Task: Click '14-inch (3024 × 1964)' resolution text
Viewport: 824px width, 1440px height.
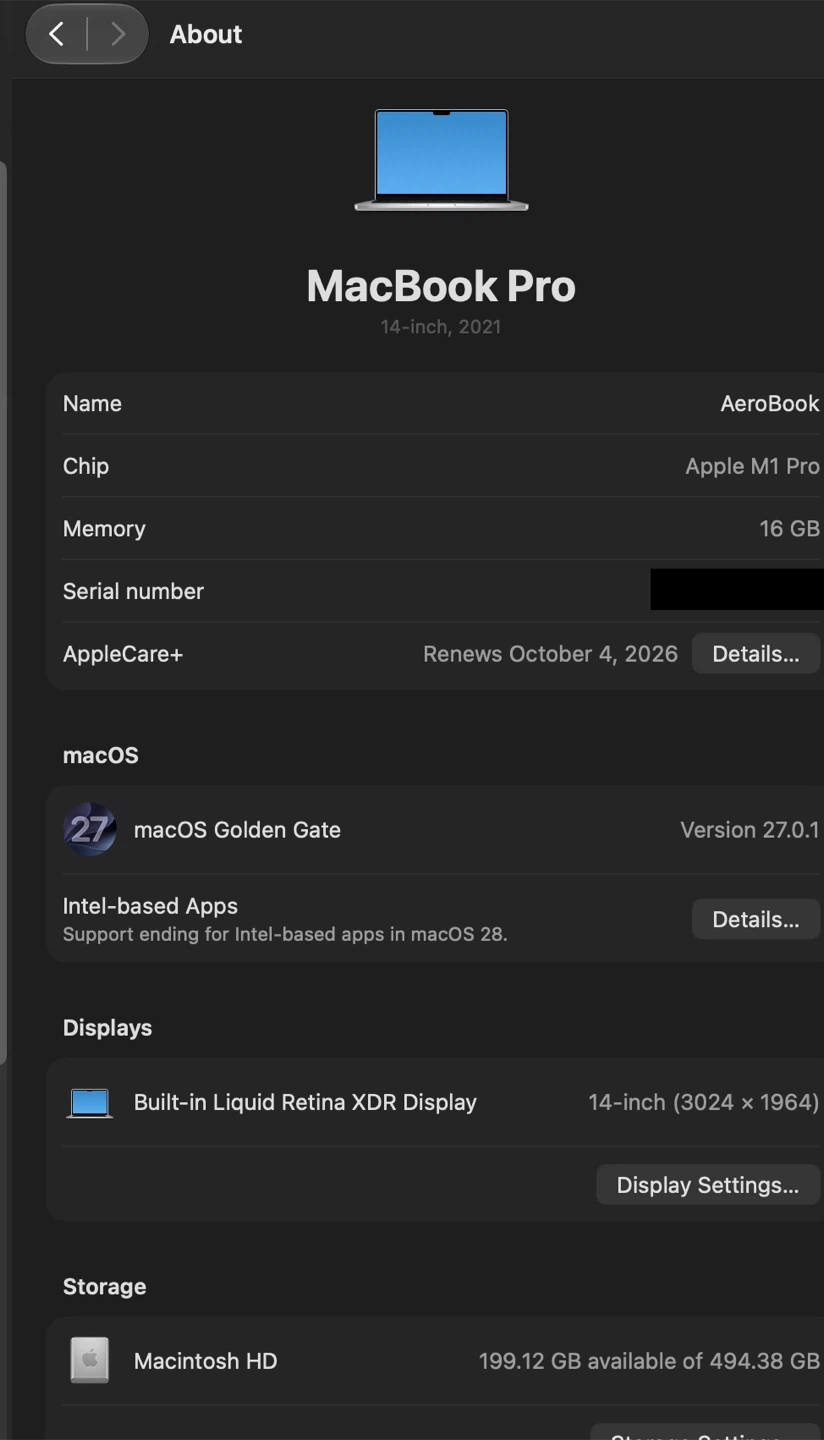Action: click(704, 1102)
